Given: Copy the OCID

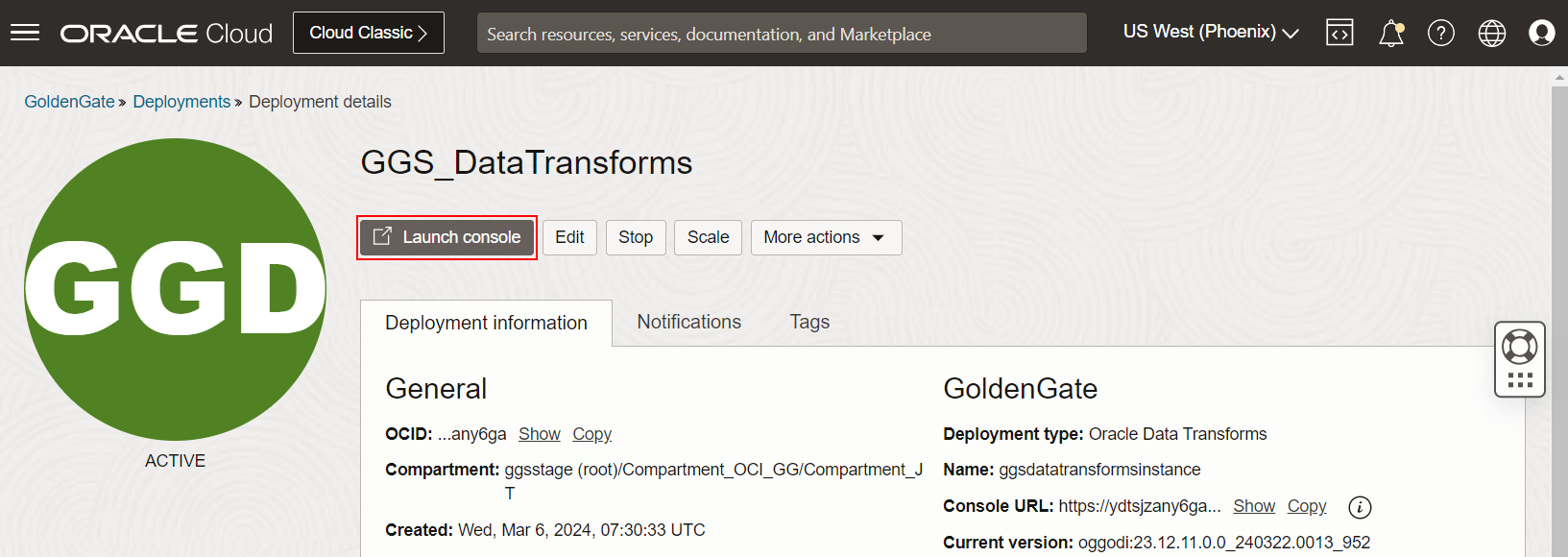Looking at the screenshot, I should point(591,434).
